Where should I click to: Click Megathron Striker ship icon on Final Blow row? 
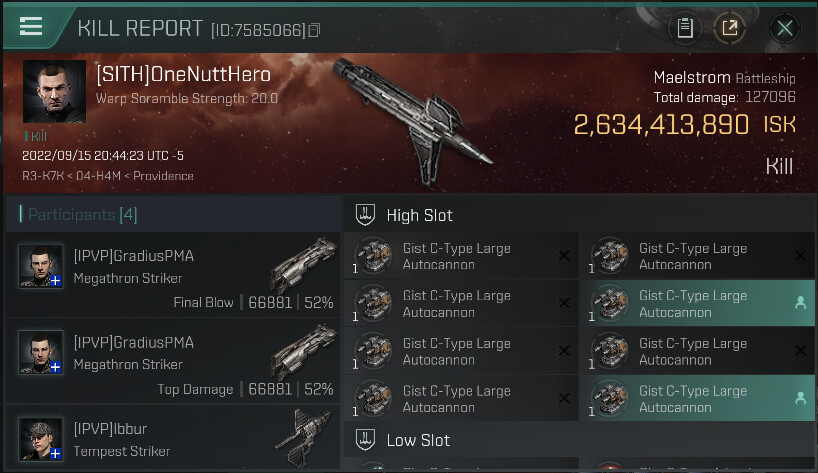coord(304,265)
